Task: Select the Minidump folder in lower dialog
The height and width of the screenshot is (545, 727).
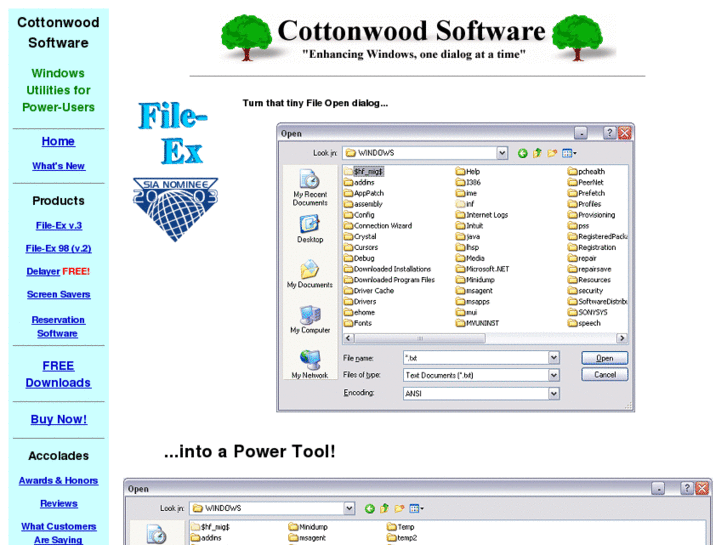Action: pos(308,527)
